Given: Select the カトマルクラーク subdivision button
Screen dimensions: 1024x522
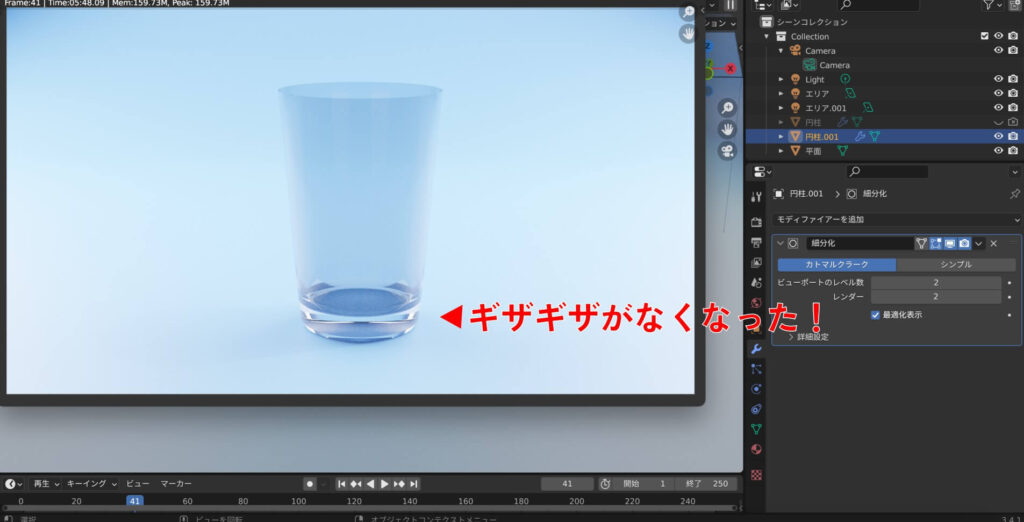Looking at the screenshot, I should point(837,265).
